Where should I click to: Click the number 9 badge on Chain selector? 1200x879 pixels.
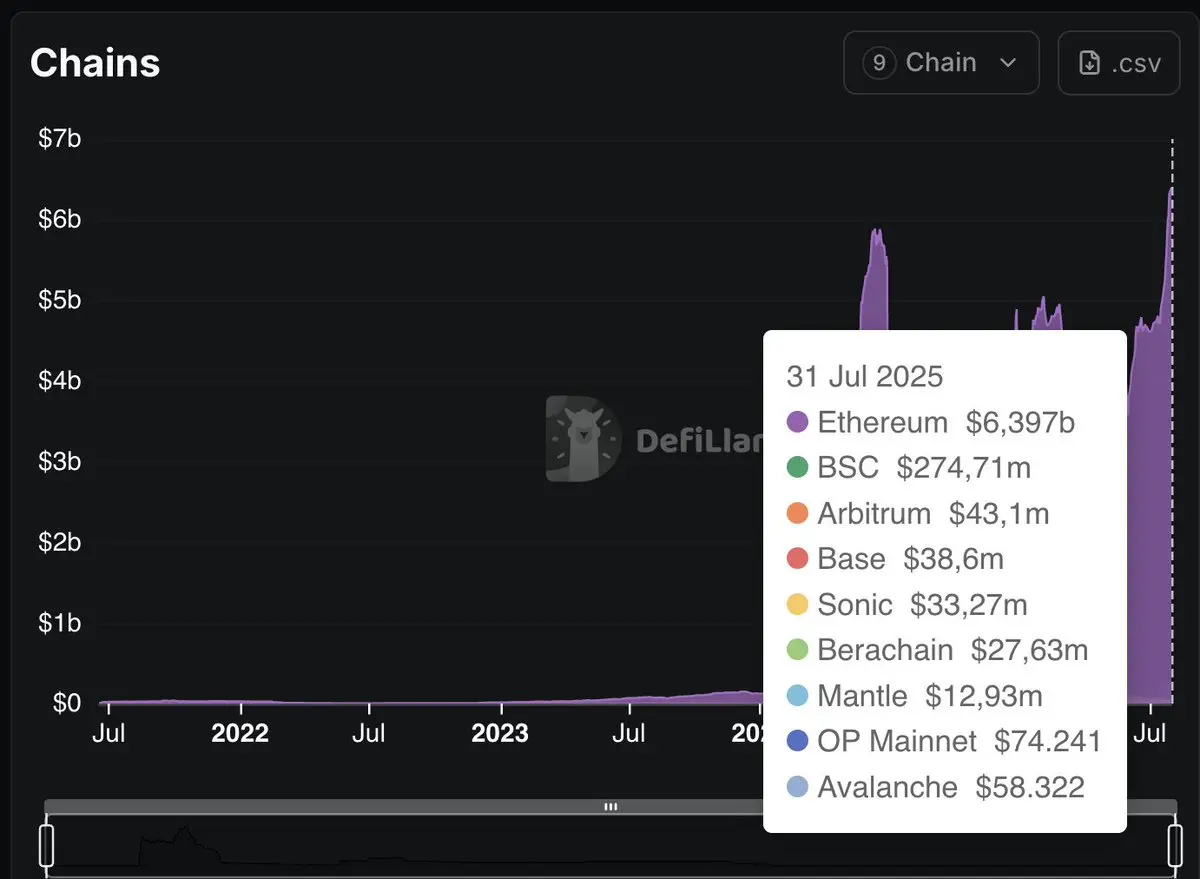pyautogui.click(x=878, y=63)
